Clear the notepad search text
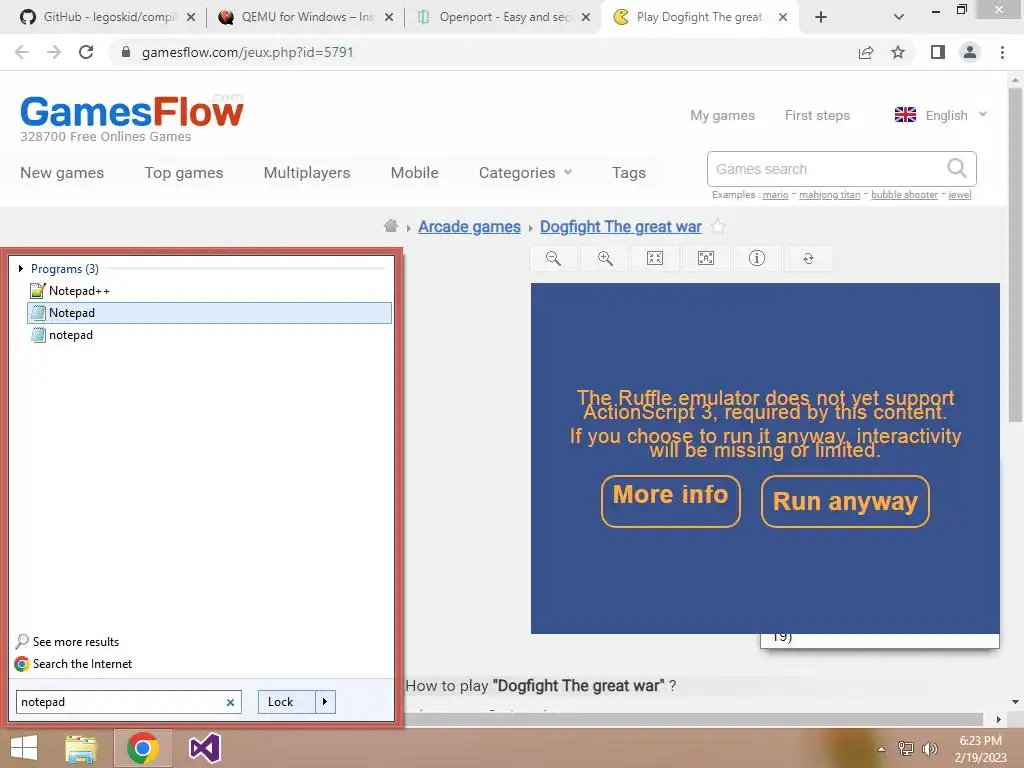1024x768 pixels. (x=230, y=703)
